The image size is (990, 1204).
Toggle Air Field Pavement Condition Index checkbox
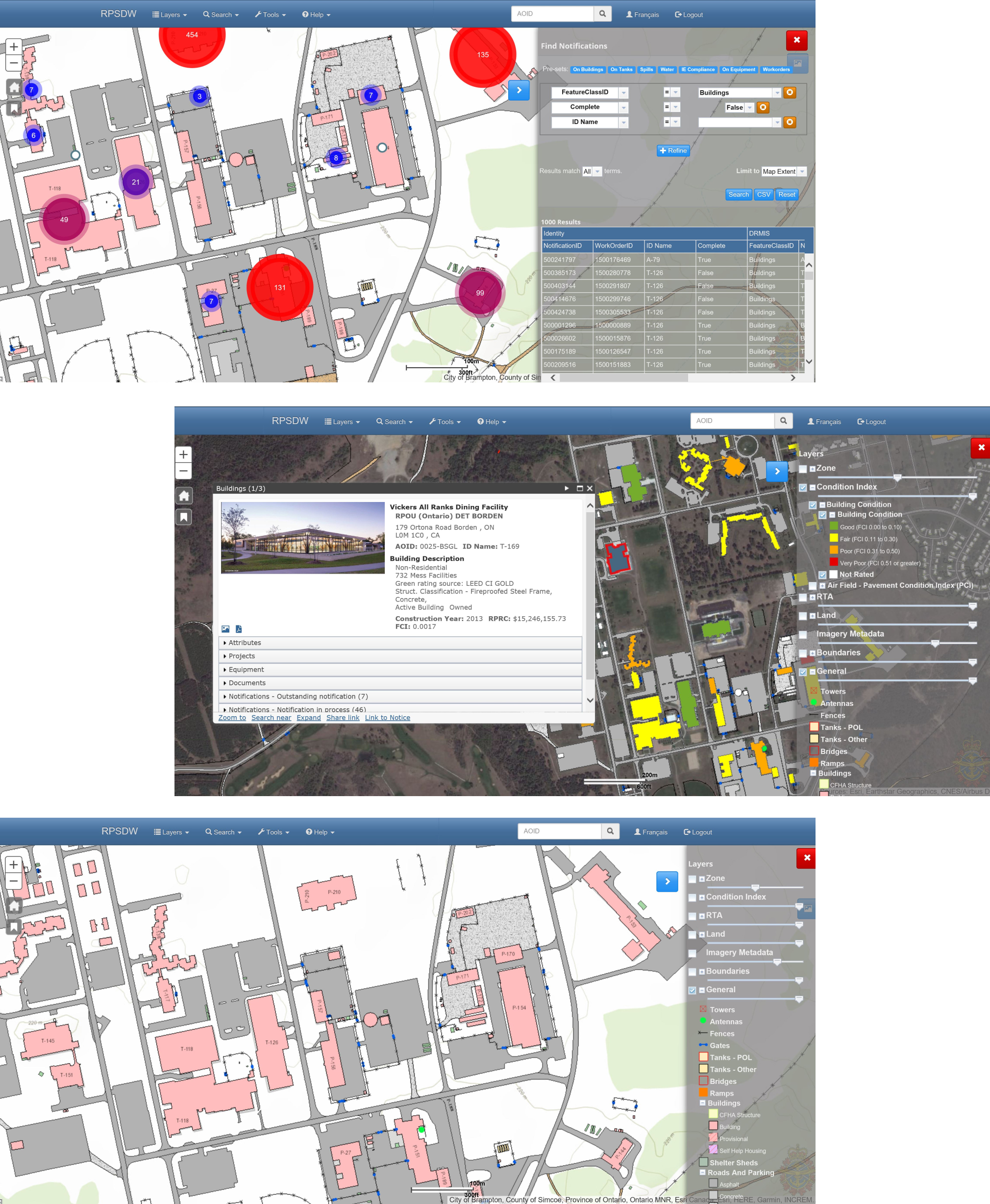click(x=812, y=586)
